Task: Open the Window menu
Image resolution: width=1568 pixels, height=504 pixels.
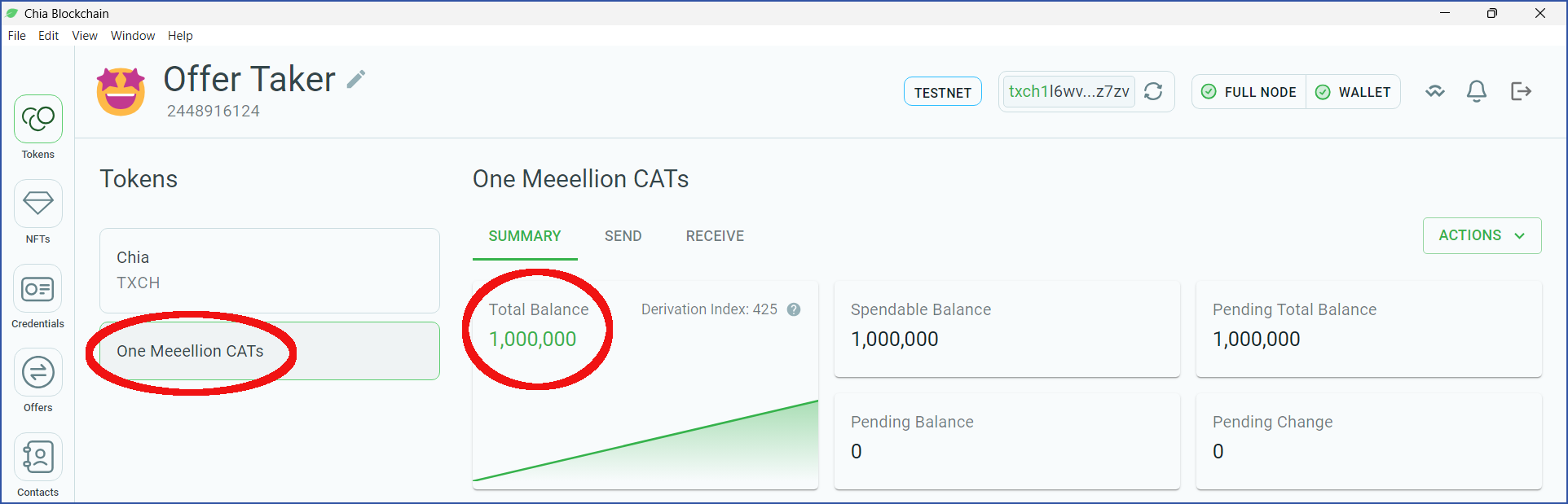Action: pos(133,36)
